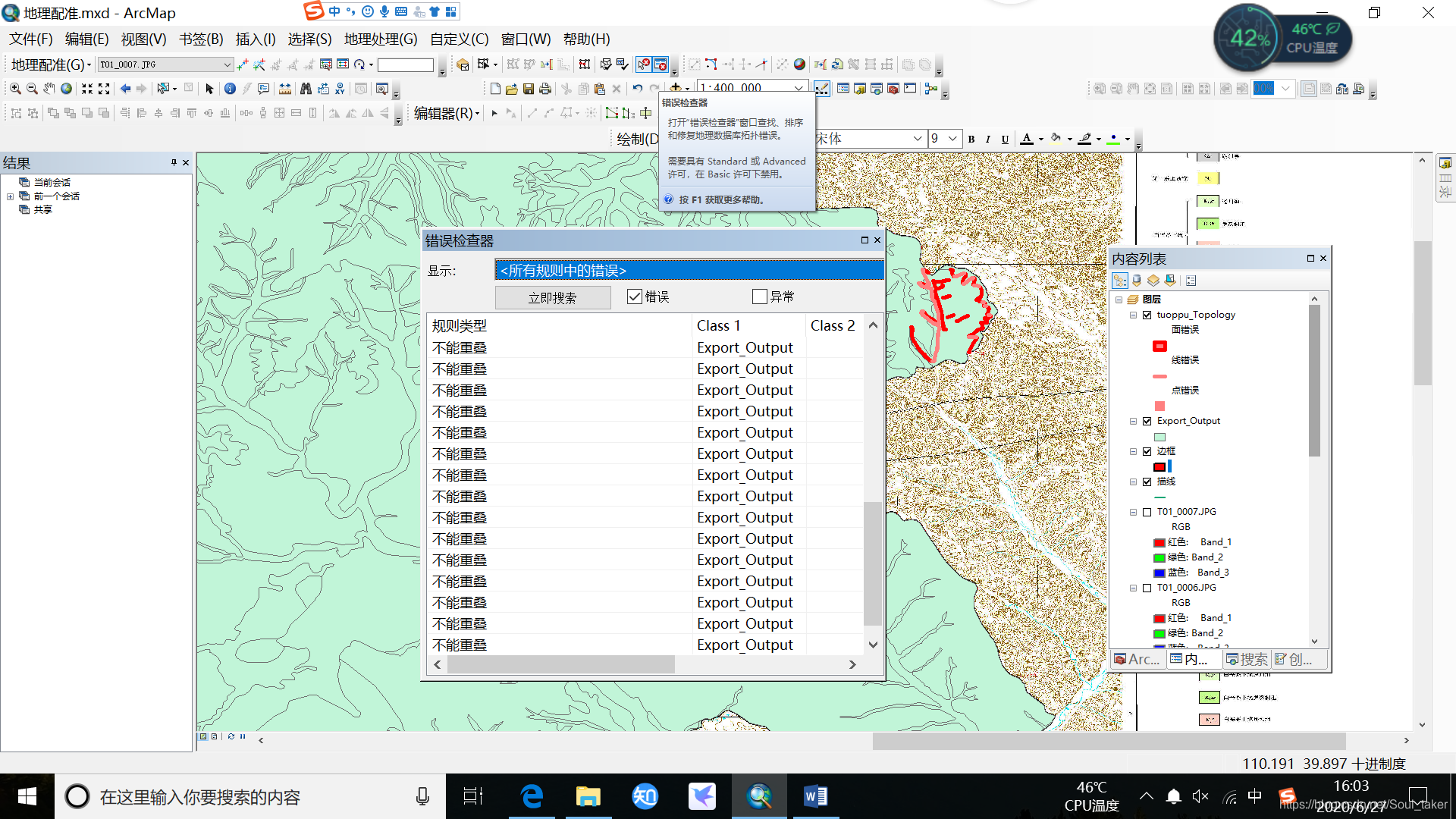Undo the last action
The height and width of the screenshot is (819, 1456).
click(x=638, y=89)
